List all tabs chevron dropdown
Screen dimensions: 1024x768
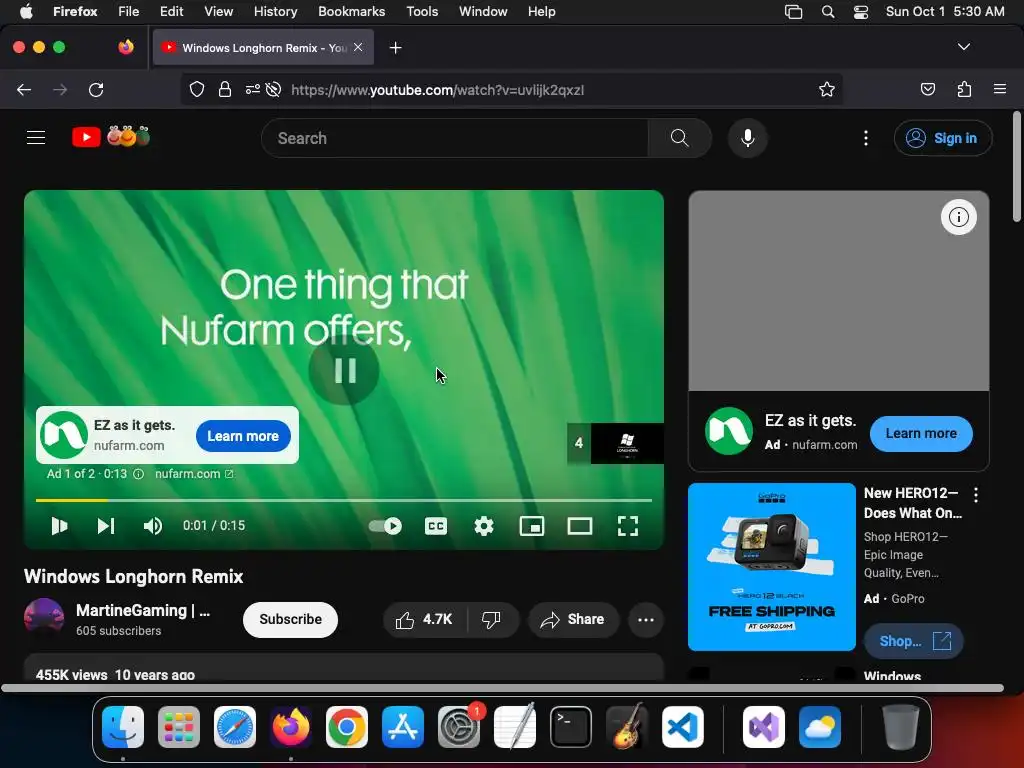(x=963, y=47)
